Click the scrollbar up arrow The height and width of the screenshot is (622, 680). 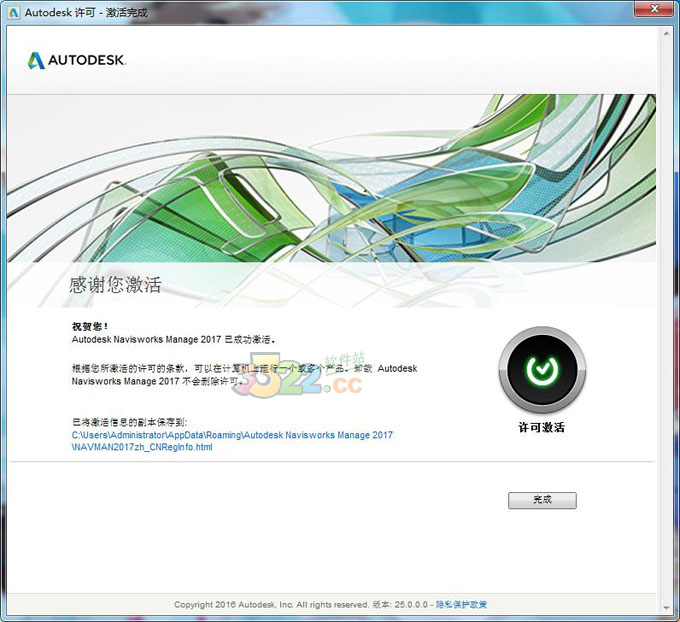[666, 34]
